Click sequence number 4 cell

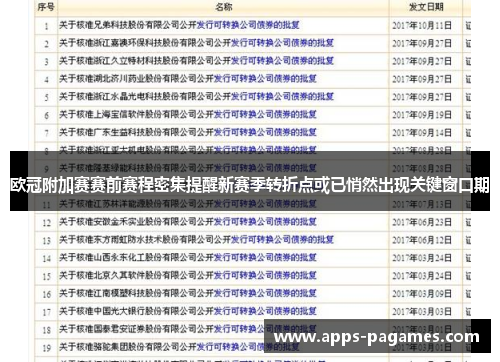click(46, 80)
